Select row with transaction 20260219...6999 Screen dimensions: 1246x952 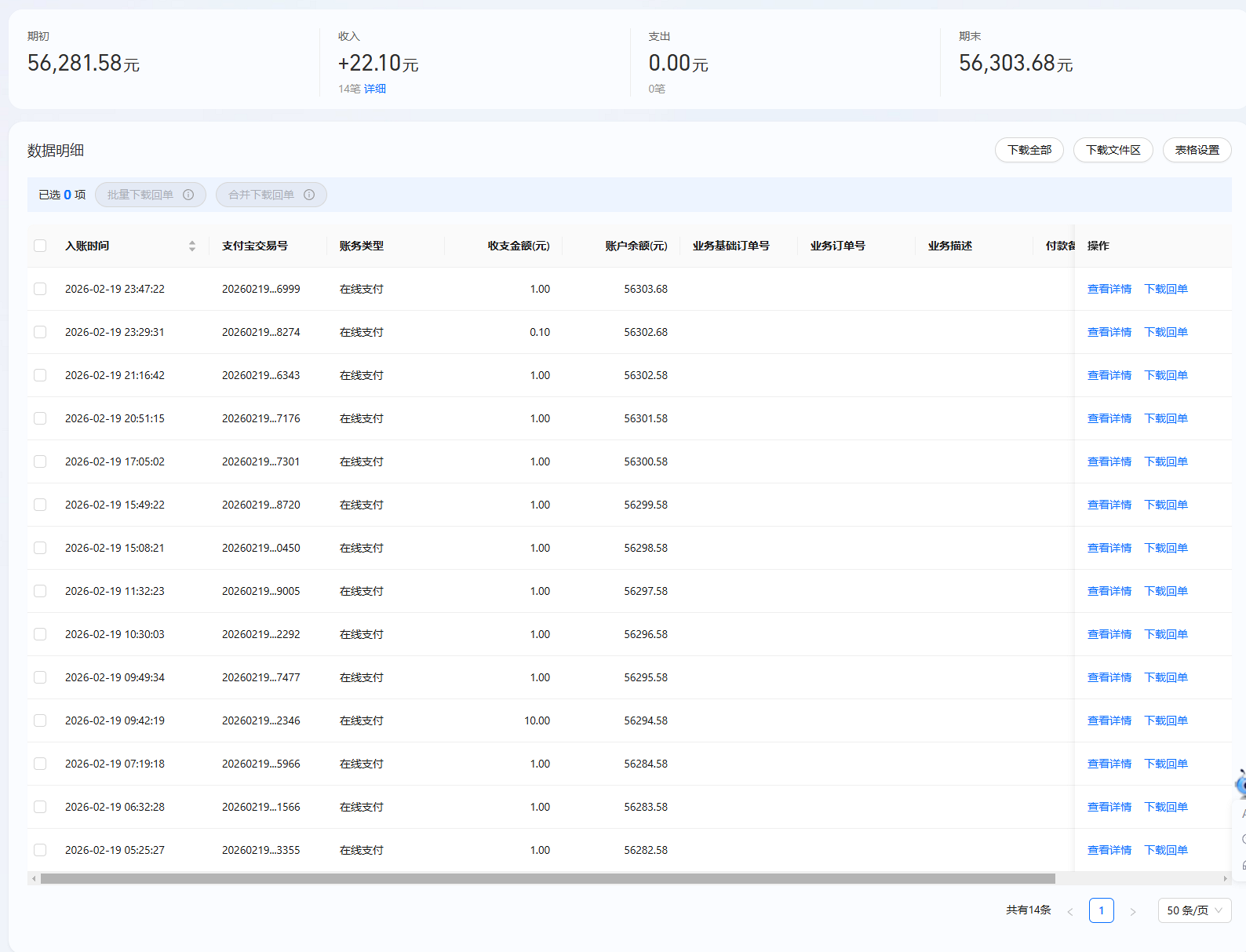point(40,289)
